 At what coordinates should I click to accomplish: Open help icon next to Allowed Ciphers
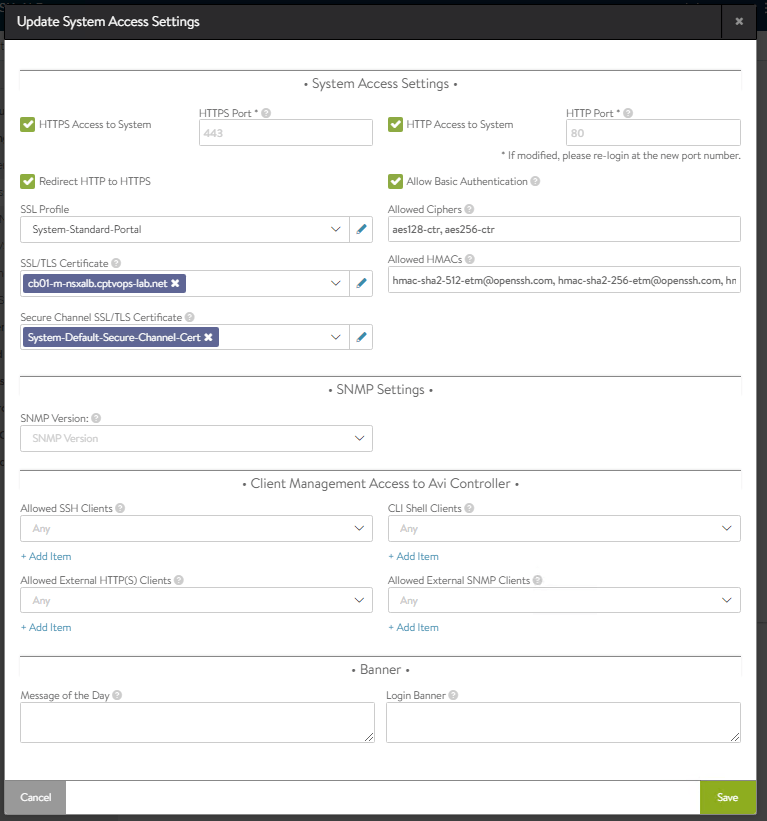tap(469, 210)
